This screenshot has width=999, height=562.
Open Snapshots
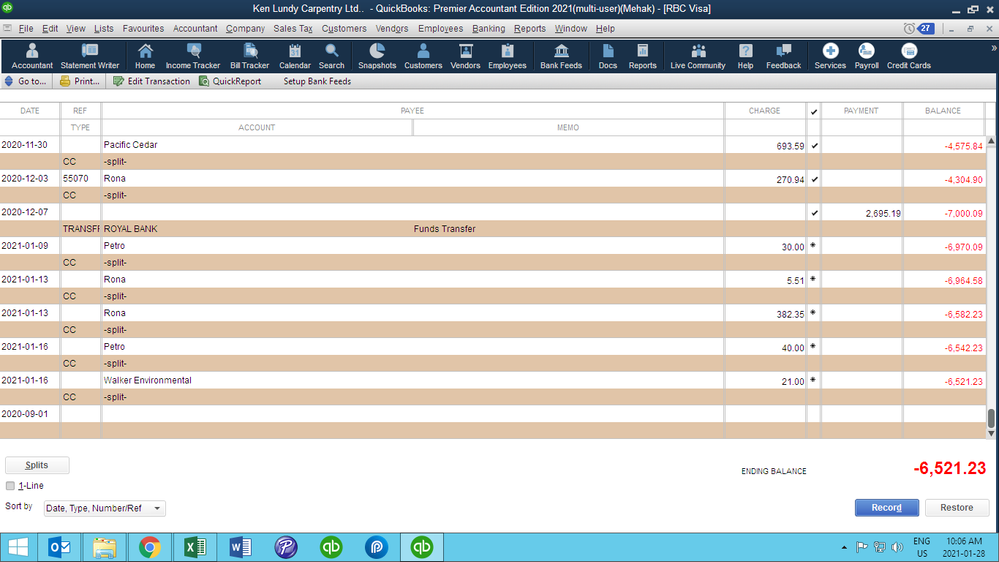[377, 56]
